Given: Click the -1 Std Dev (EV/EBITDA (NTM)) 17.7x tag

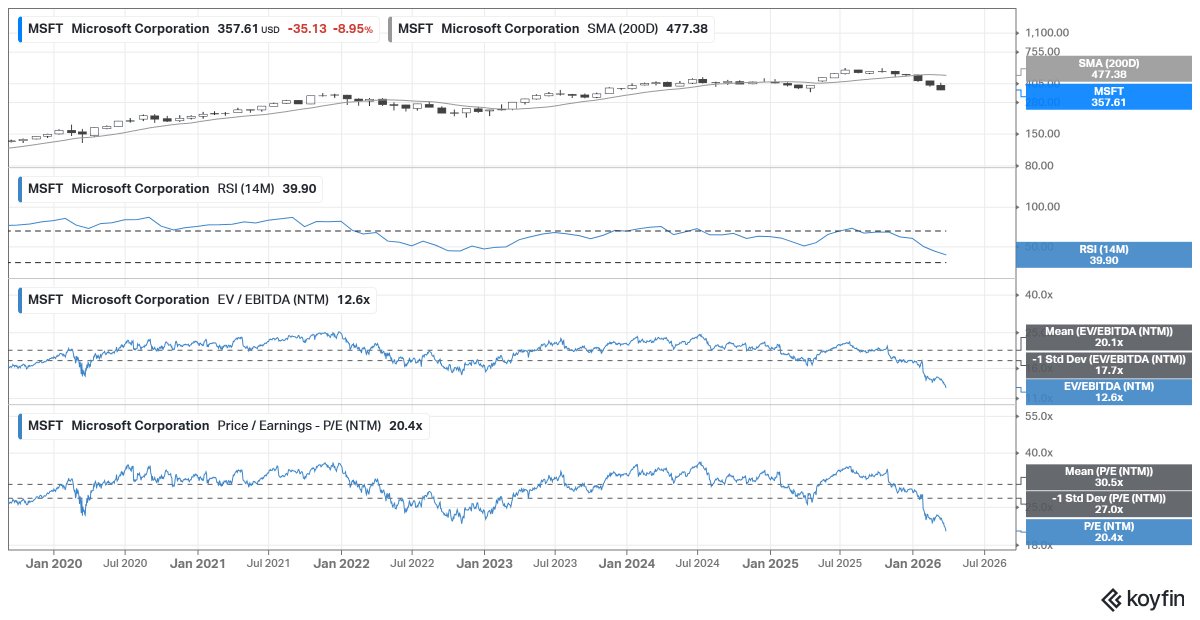Looking at the screenshot, I should tap(1109, 364).
